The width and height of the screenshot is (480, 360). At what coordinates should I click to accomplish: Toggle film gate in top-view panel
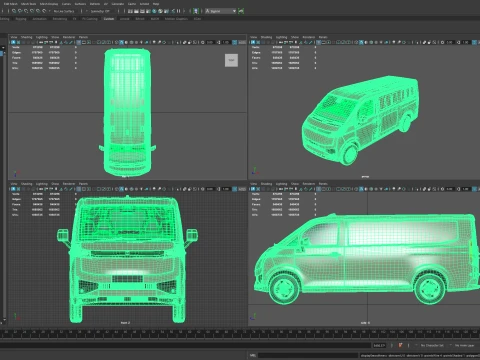[84, 42]
